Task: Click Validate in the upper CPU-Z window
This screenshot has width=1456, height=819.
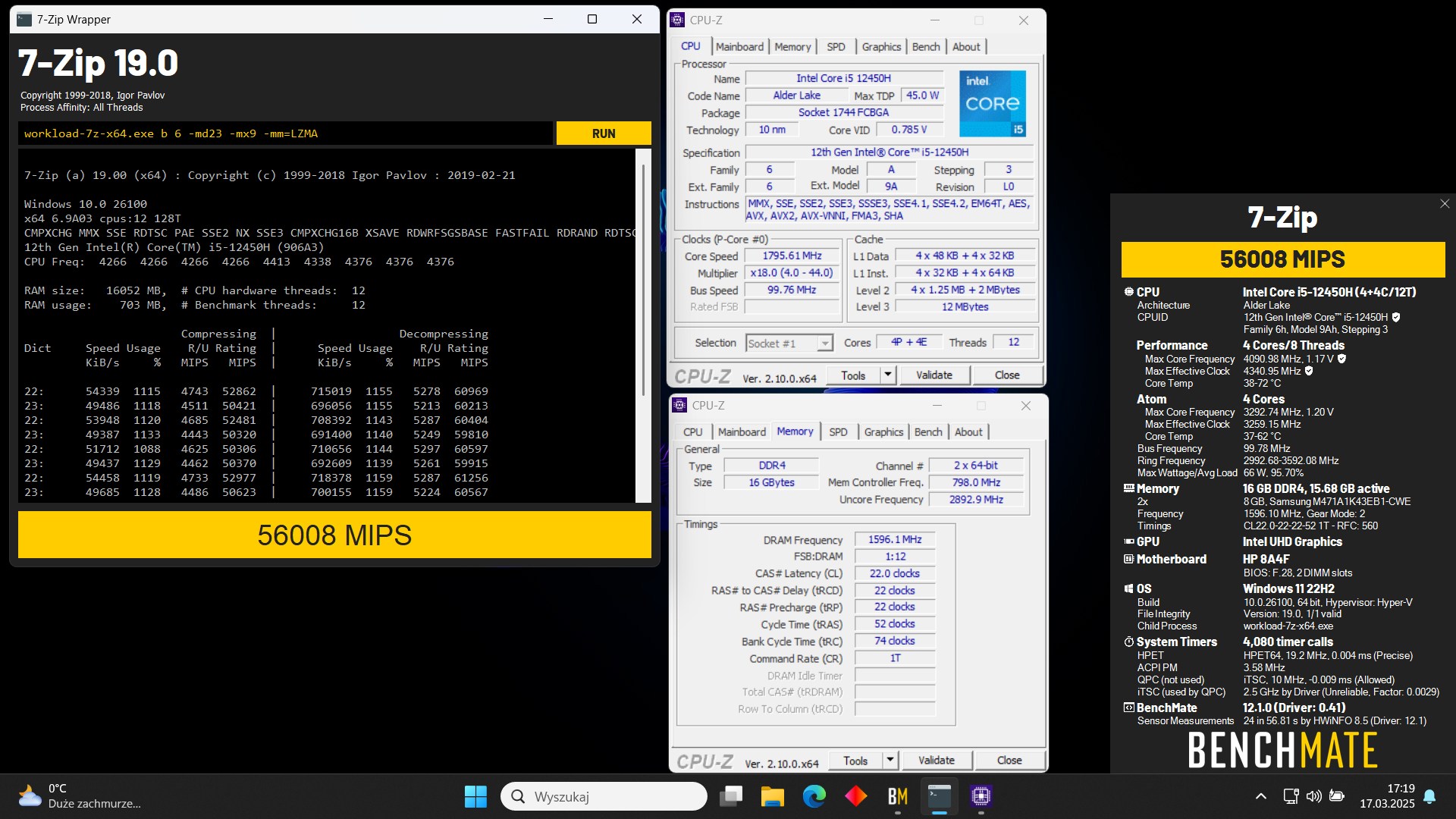Action: coord(934,375)
